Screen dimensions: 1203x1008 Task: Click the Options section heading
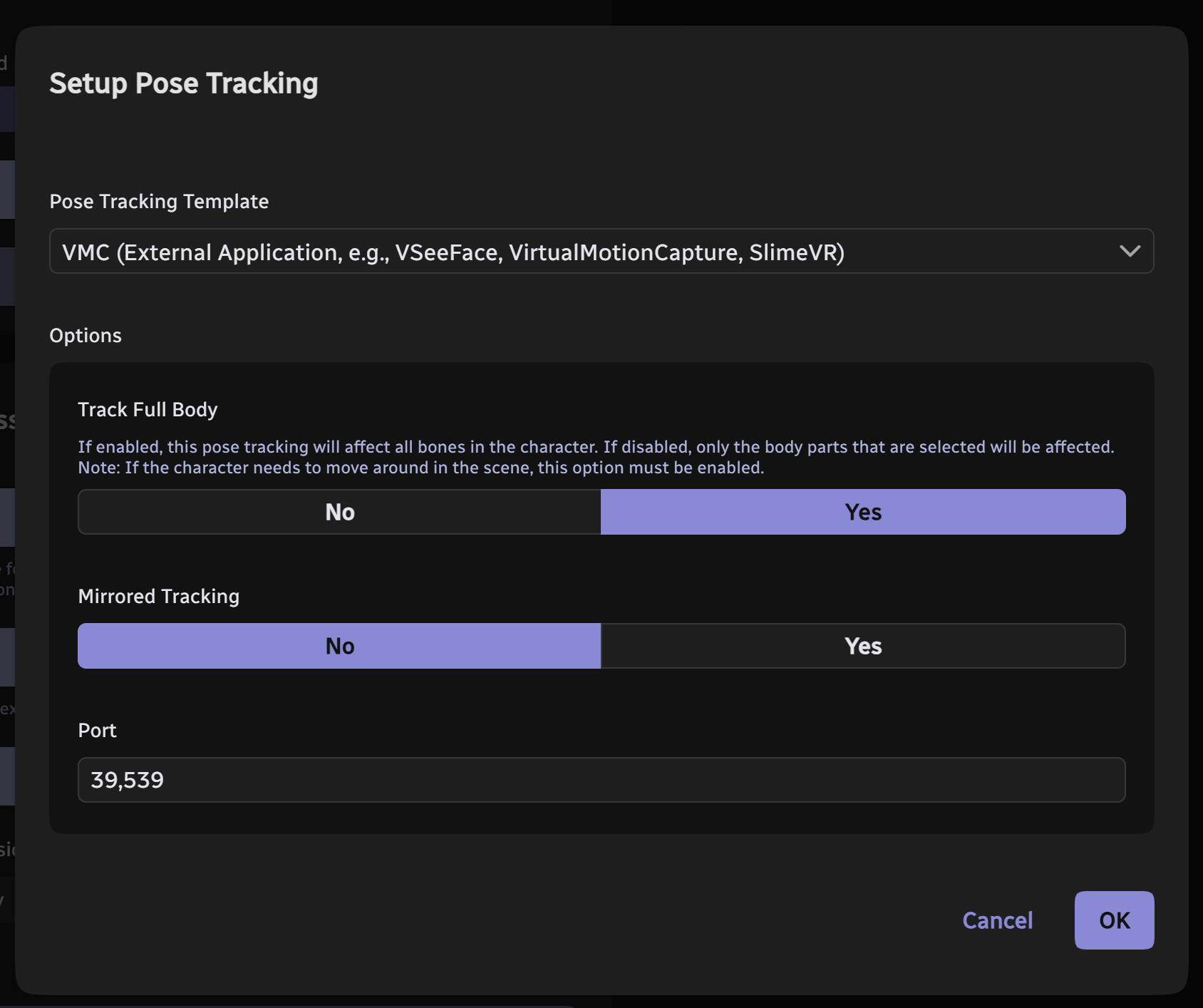[86, 336]
